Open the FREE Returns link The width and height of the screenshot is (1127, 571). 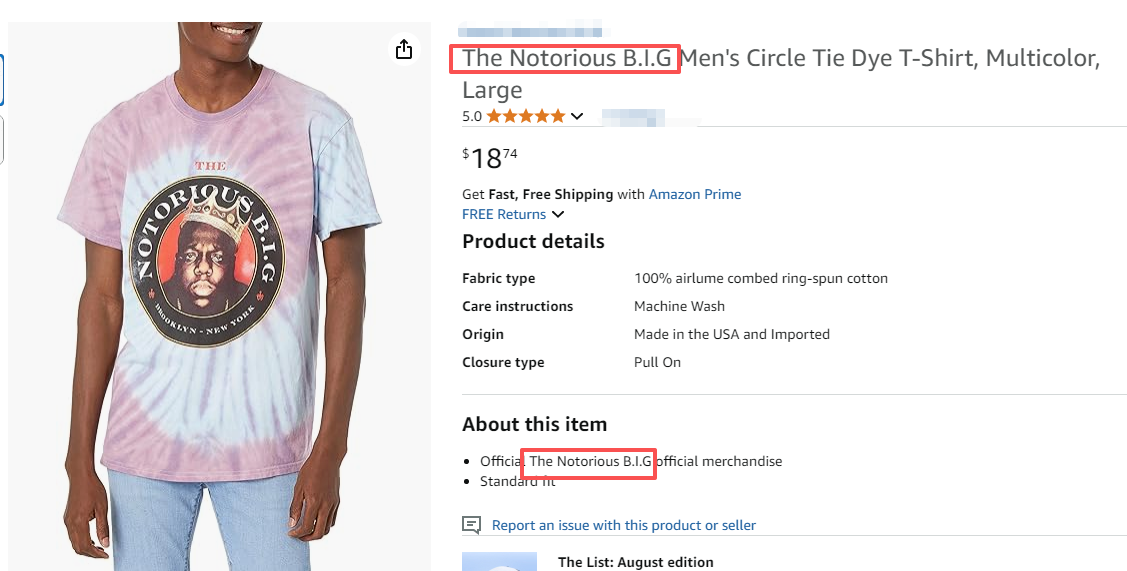point(504,214)
